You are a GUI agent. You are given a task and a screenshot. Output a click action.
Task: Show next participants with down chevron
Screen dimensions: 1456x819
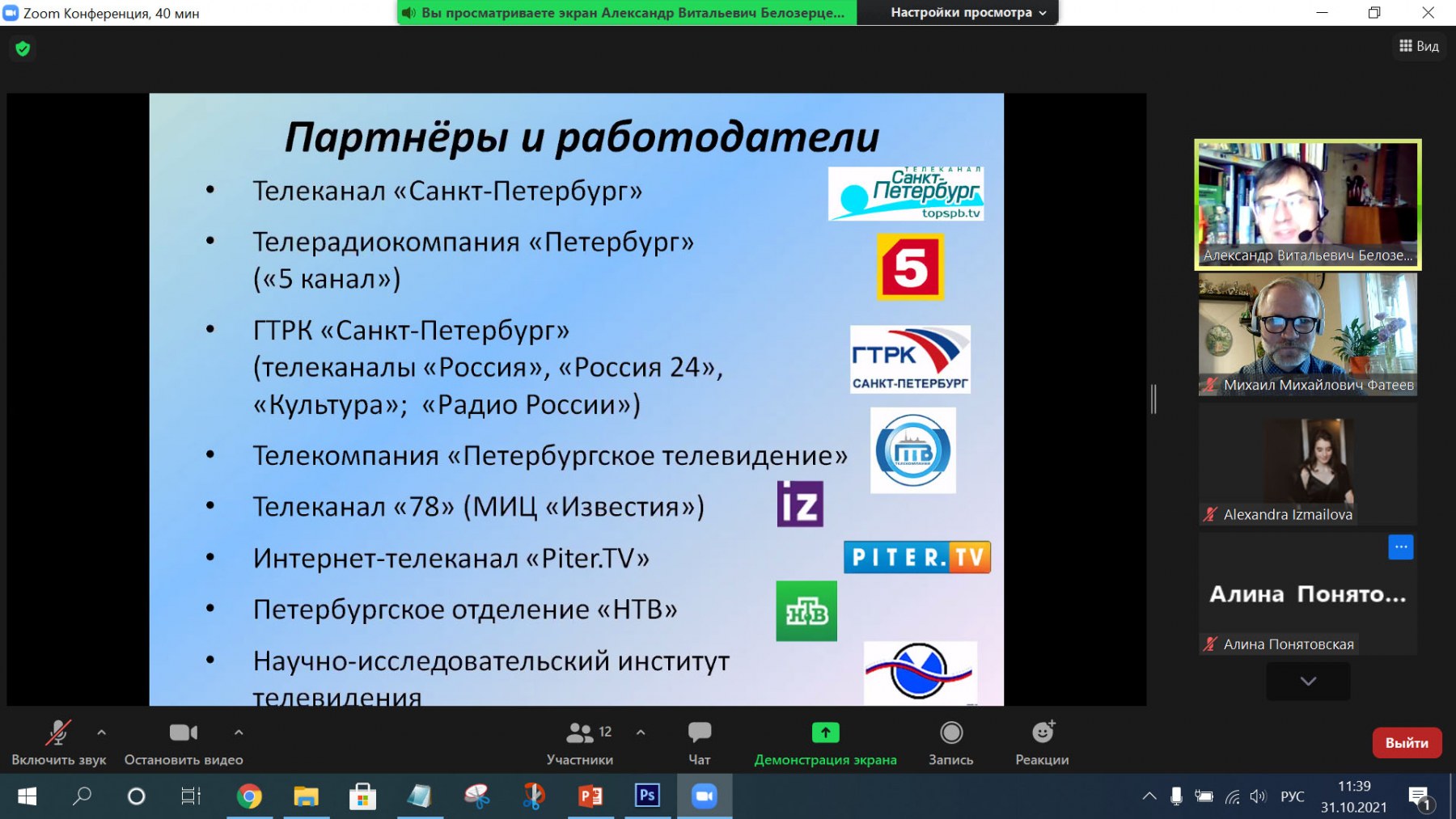pos(1308,681)
